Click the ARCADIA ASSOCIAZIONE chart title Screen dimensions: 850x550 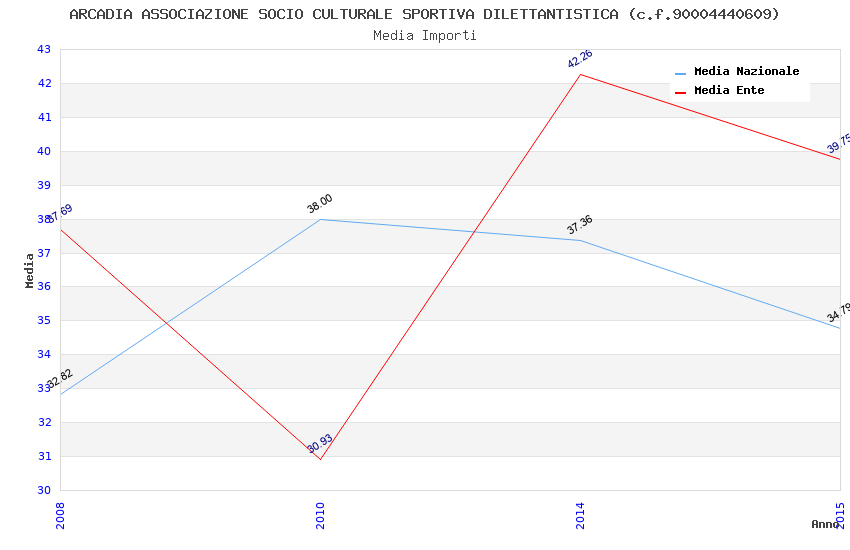(x=425, y=14)
